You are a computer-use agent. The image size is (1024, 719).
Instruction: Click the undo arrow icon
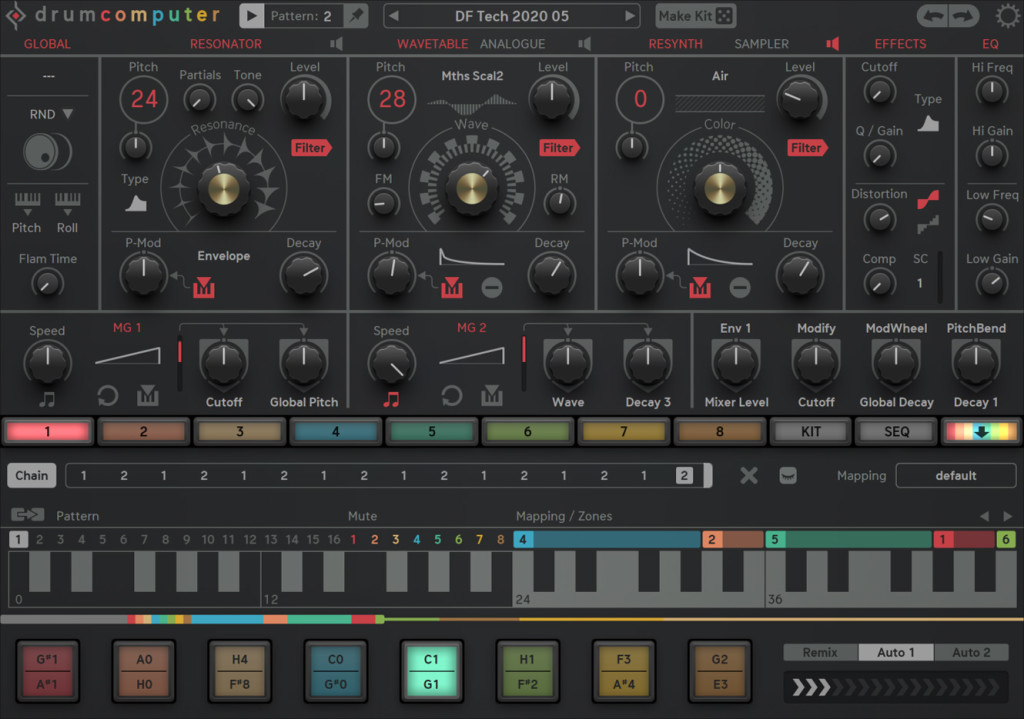click(x=932, y=16)
